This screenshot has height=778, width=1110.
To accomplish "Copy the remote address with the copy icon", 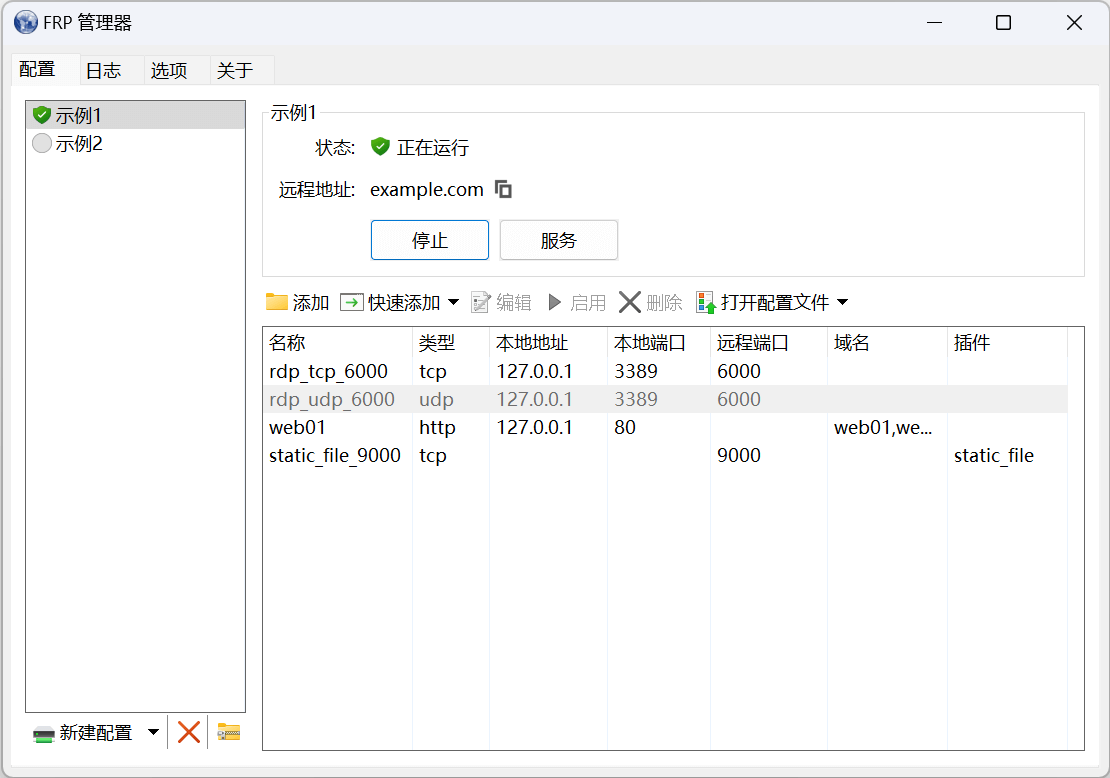I will [503, 189].
